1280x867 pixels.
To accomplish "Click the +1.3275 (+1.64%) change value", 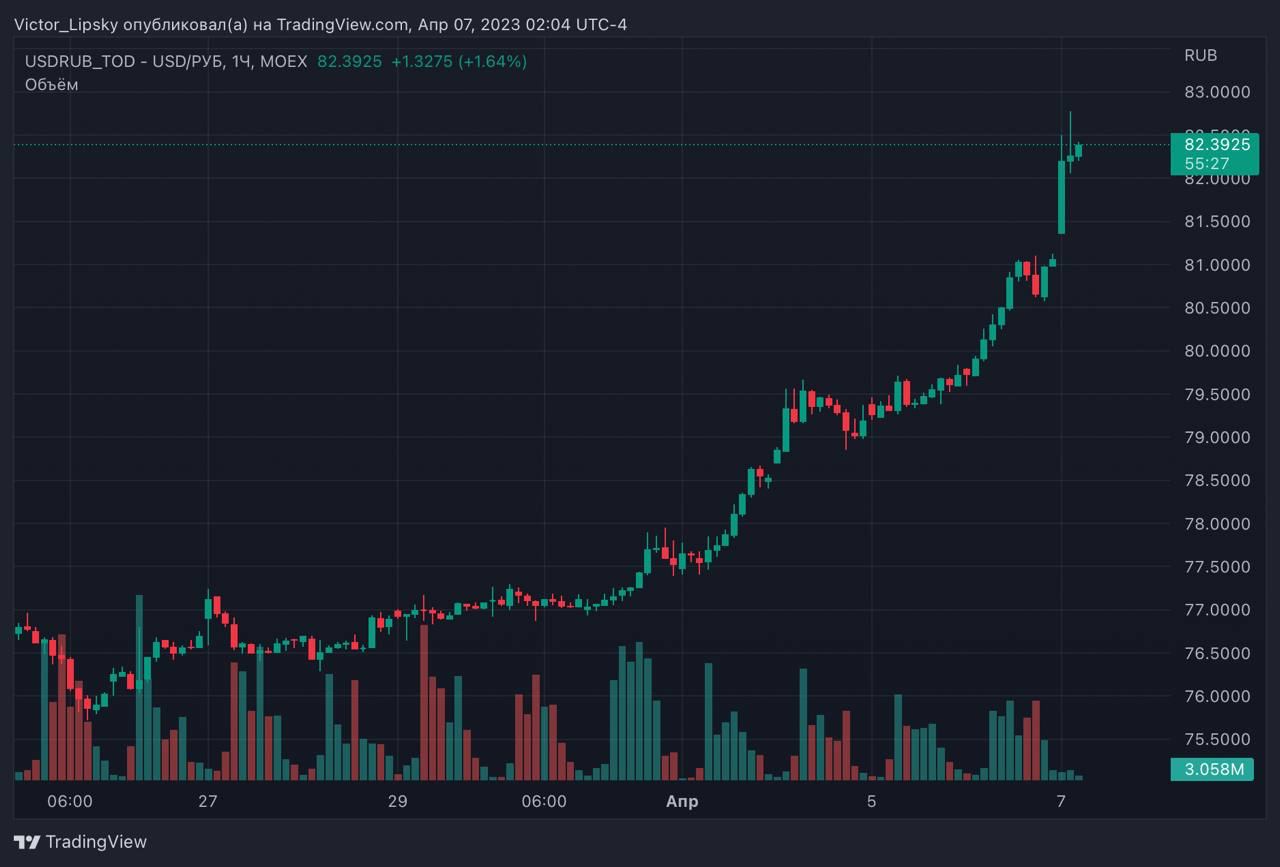I will tap(458, 62).
